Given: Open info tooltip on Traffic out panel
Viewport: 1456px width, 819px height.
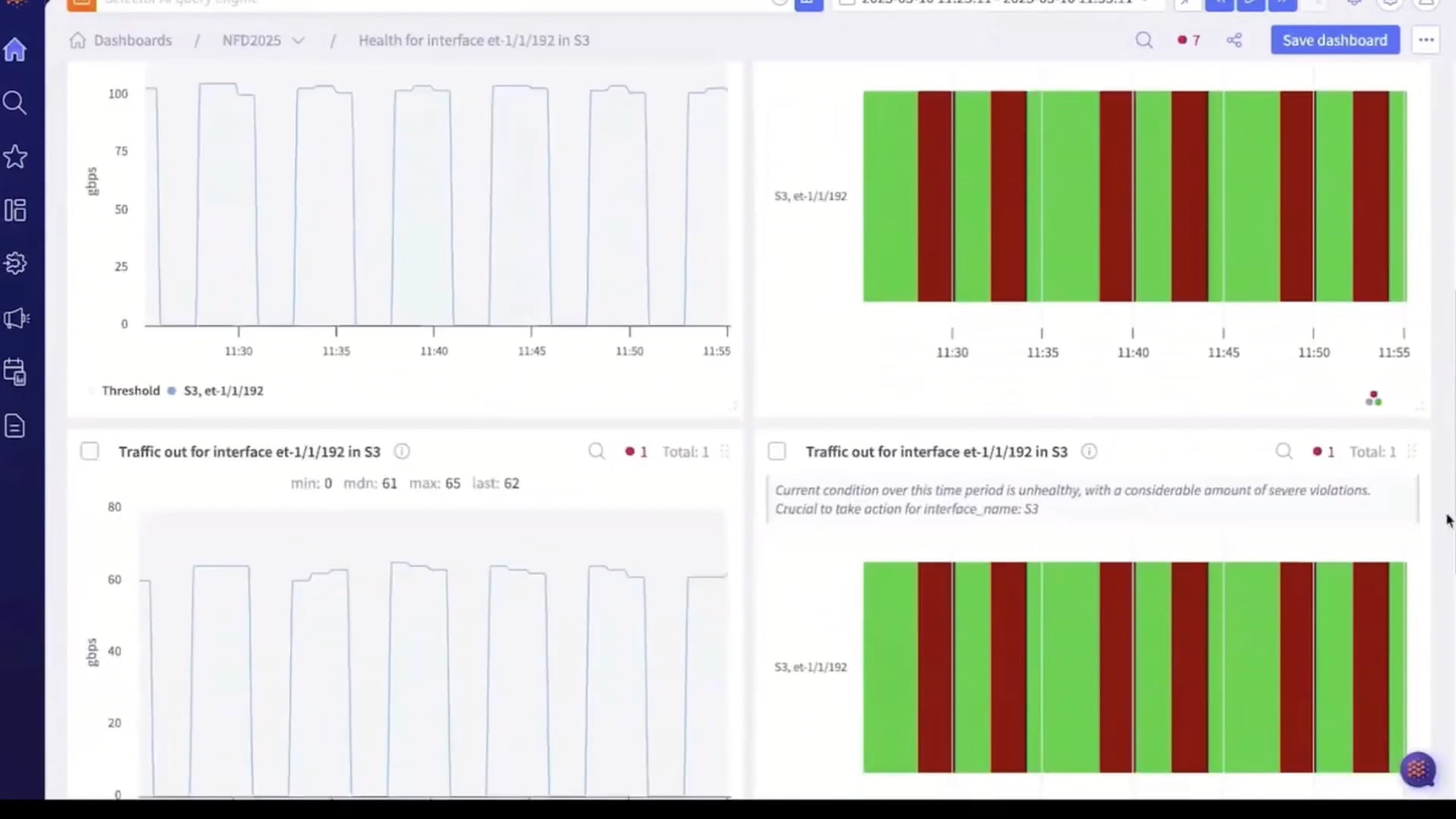Looking at the screenshot, I should coord(401,451).
